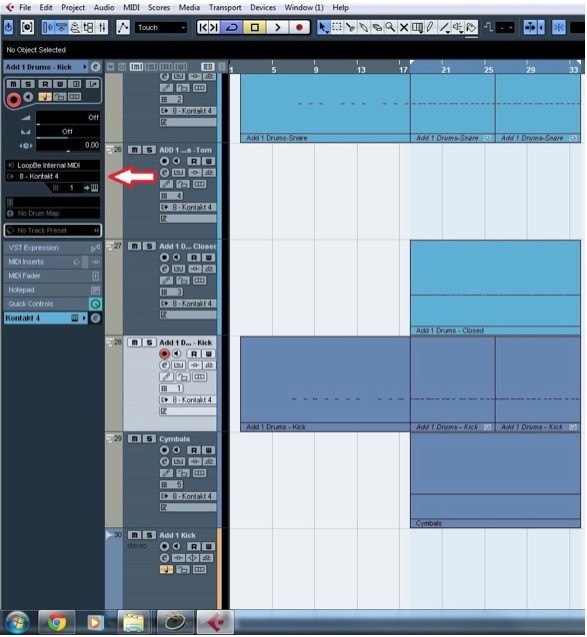The width and height of the screenshot is (587, 637).
Task: Open the Transport menu
Action: [x=225, y=7]
